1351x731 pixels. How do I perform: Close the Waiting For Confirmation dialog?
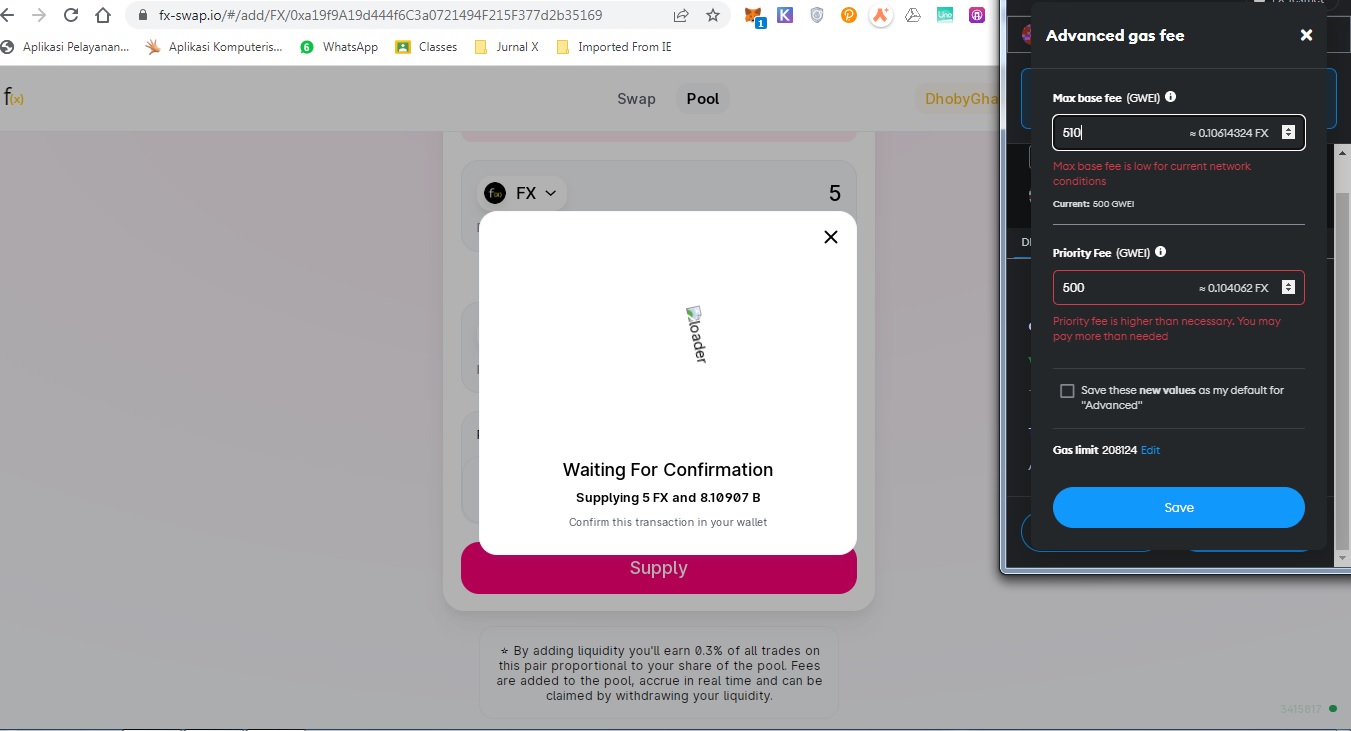830,237
